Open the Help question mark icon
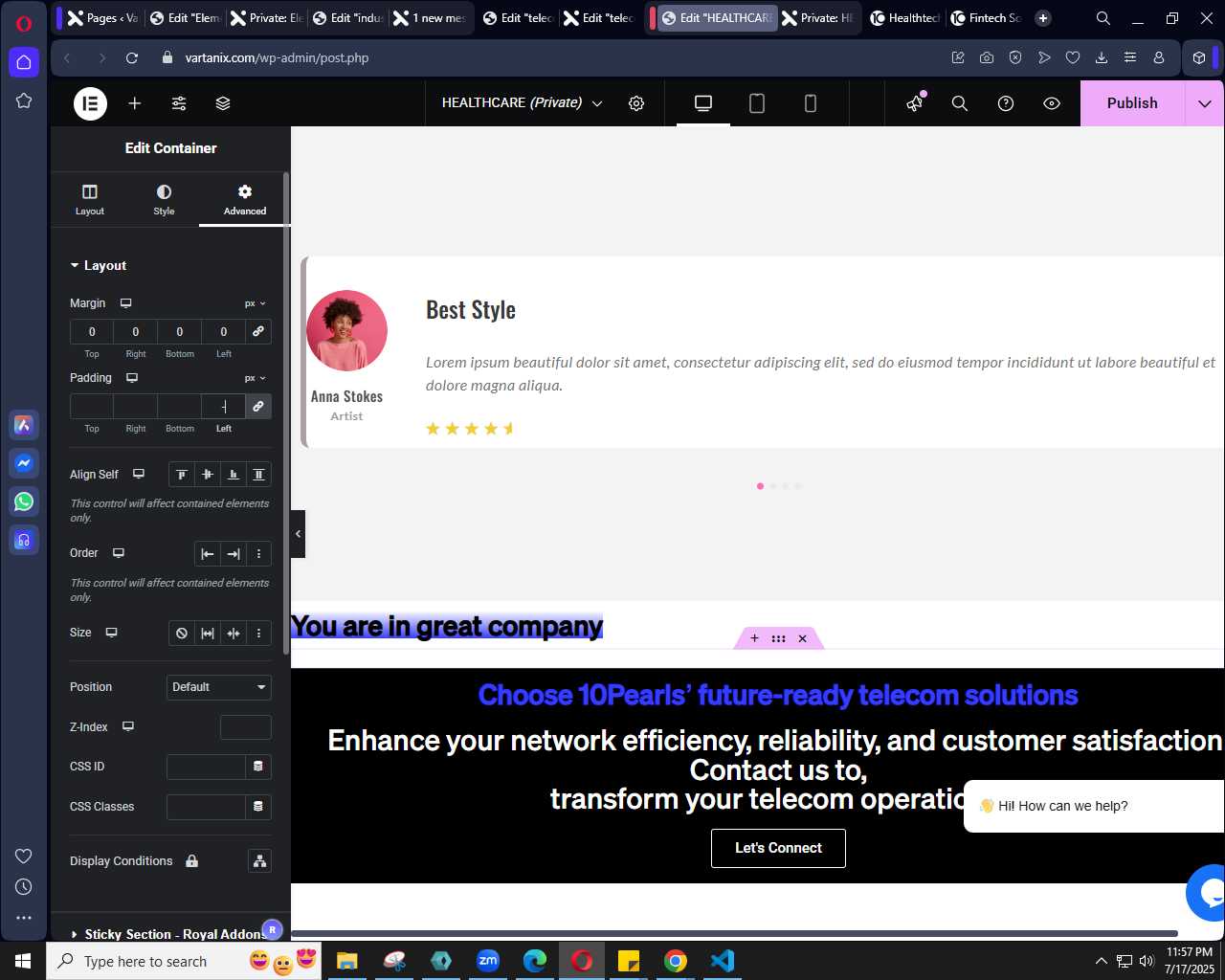This screenshot has height=980, width=1225. pyautogui.click(x=1006, y=103)
